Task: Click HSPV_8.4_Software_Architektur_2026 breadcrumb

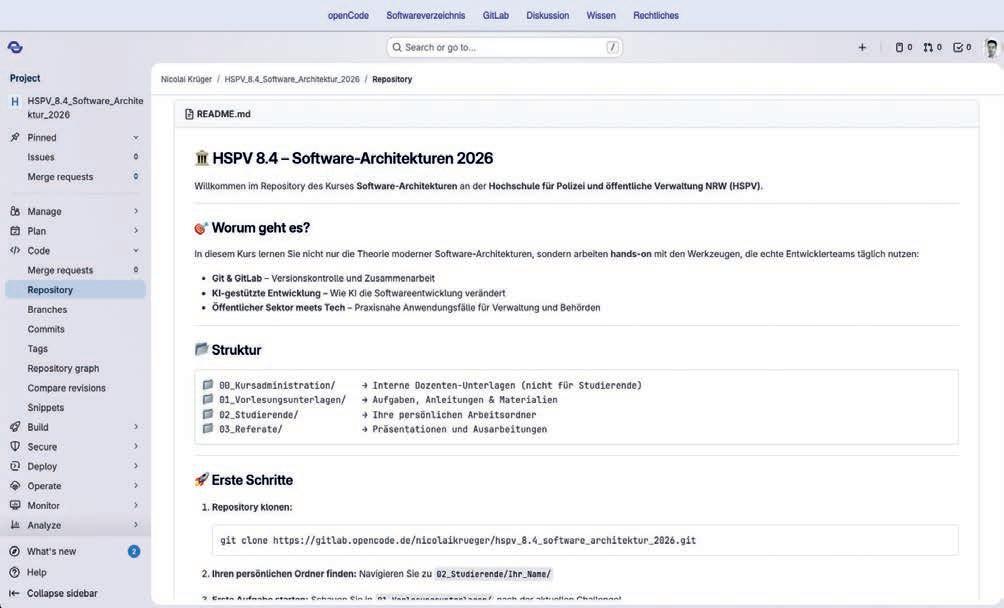Action: pyautogui.click(x=292, y=79)
